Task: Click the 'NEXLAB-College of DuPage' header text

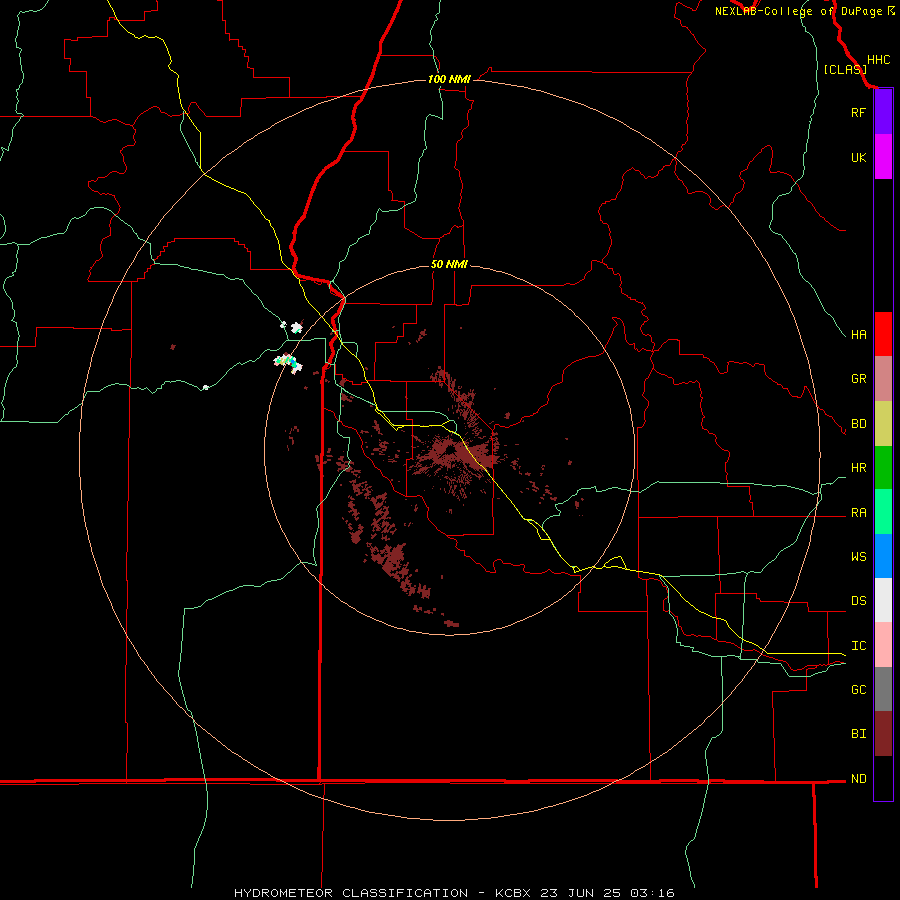Action: 799,11
